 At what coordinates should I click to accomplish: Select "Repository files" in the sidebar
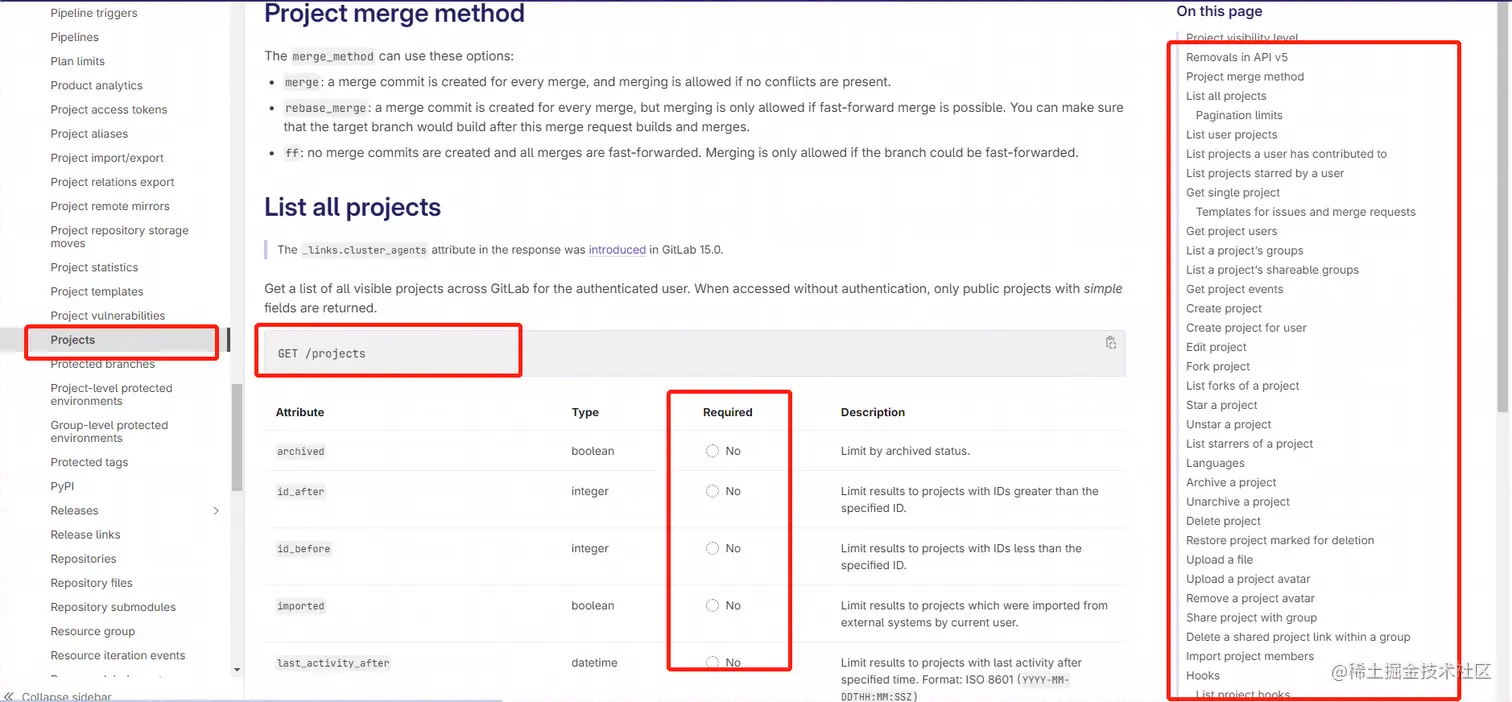pos(91,583)
